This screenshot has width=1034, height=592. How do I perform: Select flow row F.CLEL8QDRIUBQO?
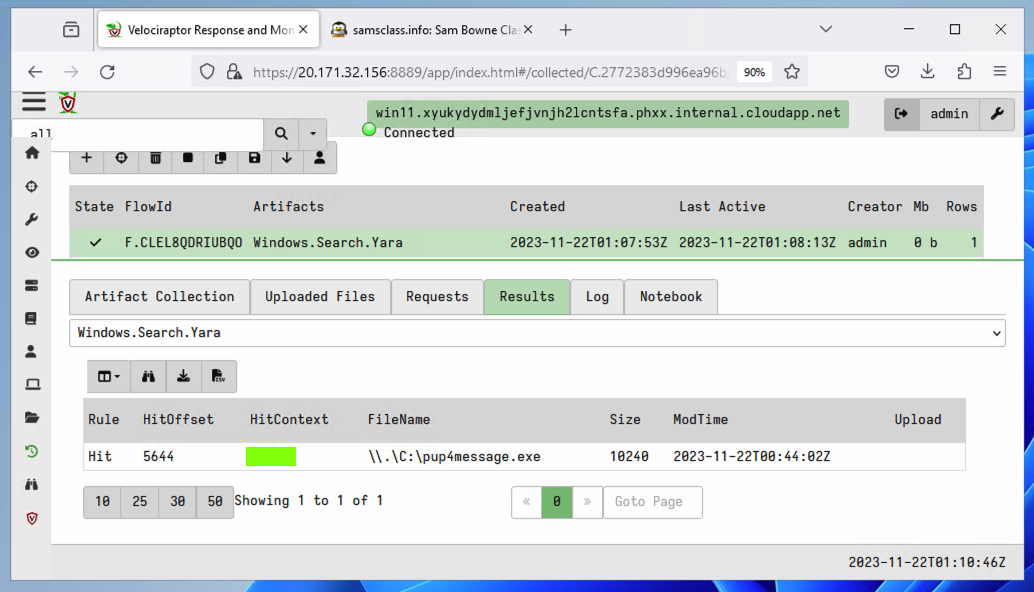pyautogui.click(x=526, y=243)
